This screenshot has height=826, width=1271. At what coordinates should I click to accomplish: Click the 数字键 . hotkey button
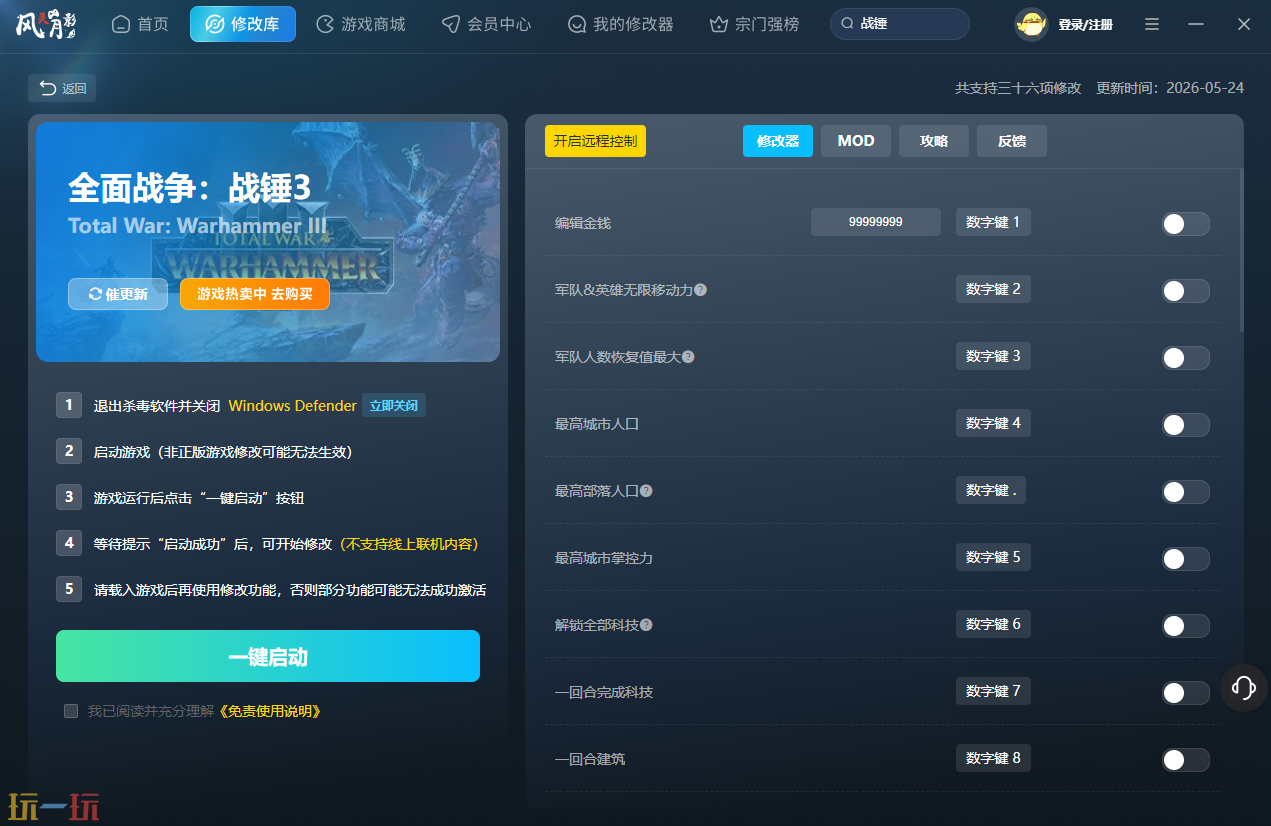click(x=991, y=490)
